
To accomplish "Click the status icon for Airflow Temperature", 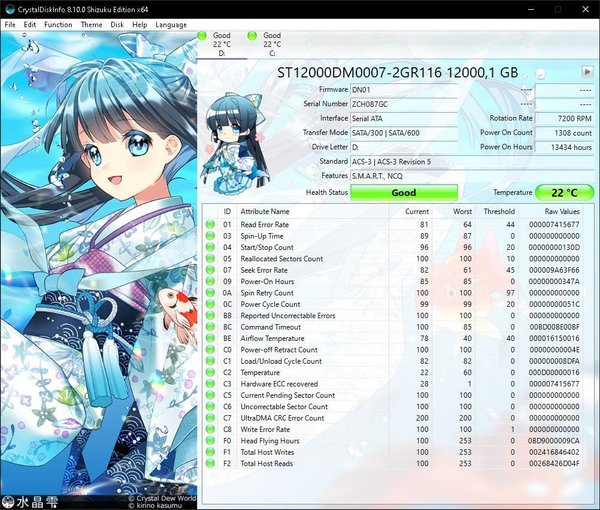I will tap(210, 338).
